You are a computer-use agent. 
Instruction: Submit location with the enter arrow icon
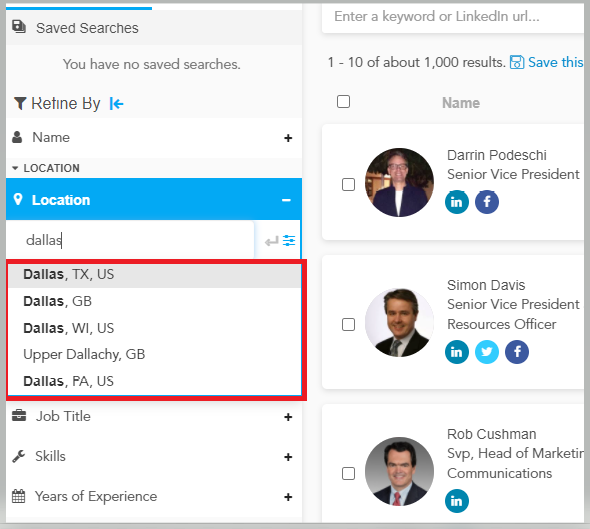pyautogui.click(x=272, y=241)
